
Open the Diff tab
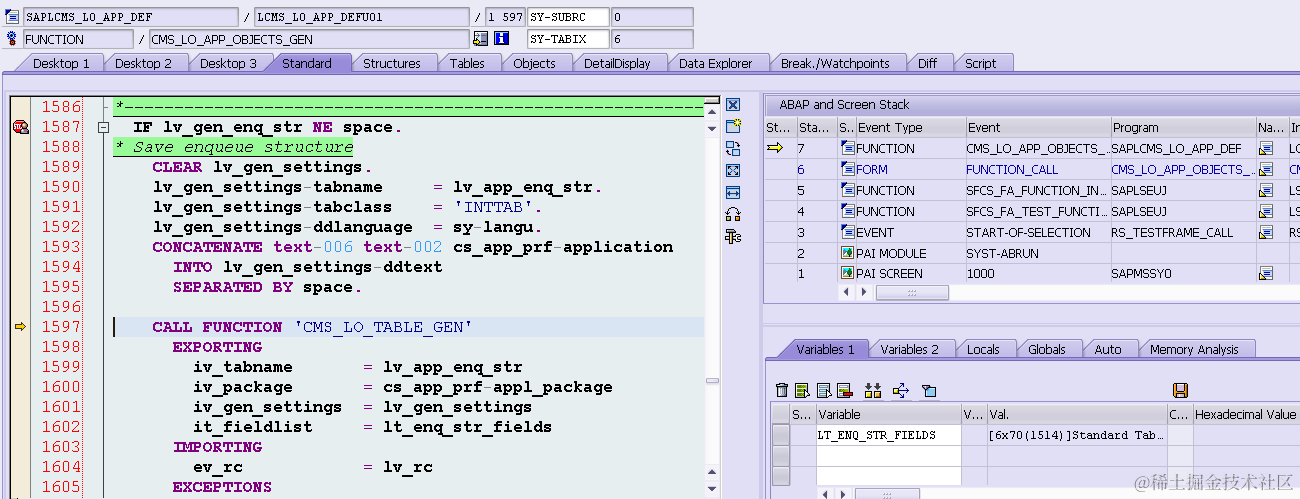[927, 63]
